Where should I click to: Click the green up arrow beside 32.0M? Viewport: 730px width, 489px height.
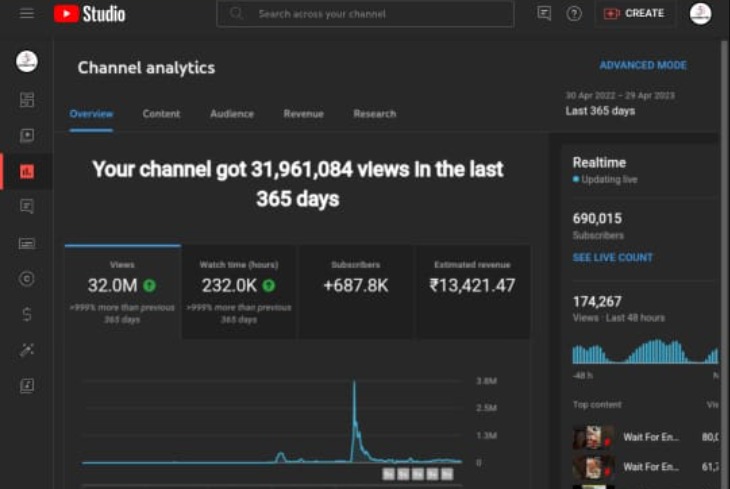(x=149, y=285)
